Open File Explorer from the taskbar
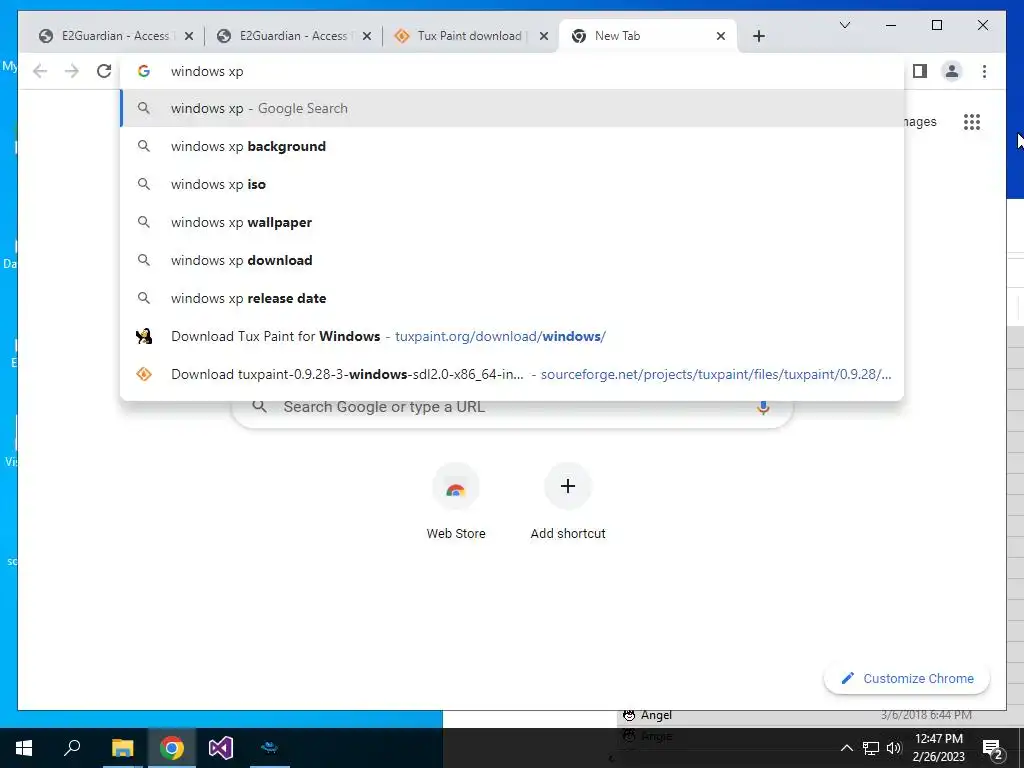The image size is (1024, 768). pos(122,748)
